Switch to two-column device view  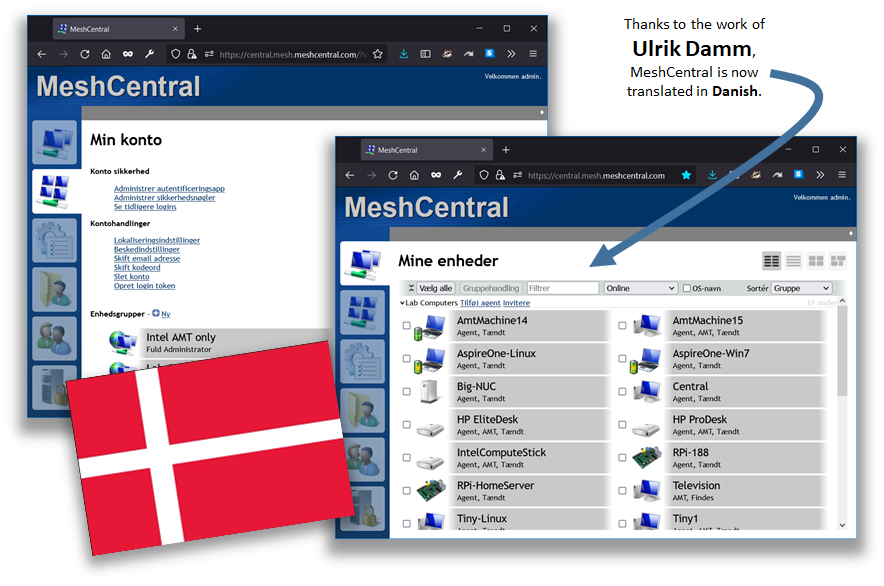pyautogui.click(x=771, y=261)
